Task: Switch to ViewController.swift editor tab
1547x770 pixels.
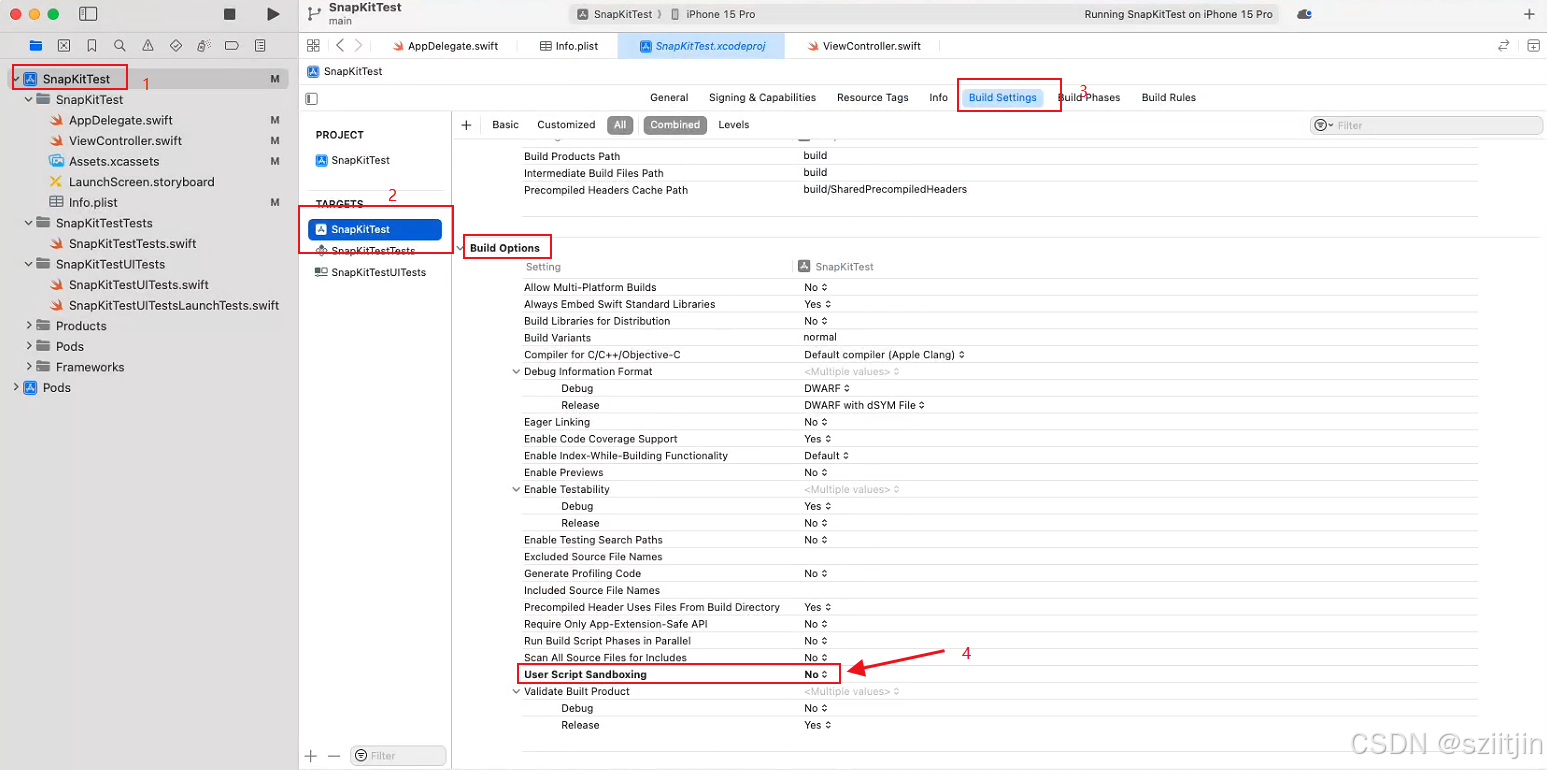Action: click(x=864, y=46)
